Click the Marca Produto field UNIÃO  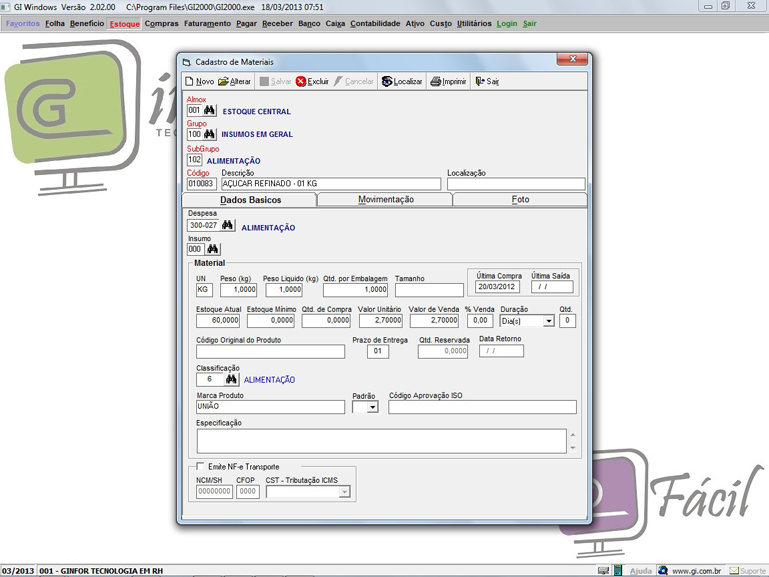coord(270,407)
